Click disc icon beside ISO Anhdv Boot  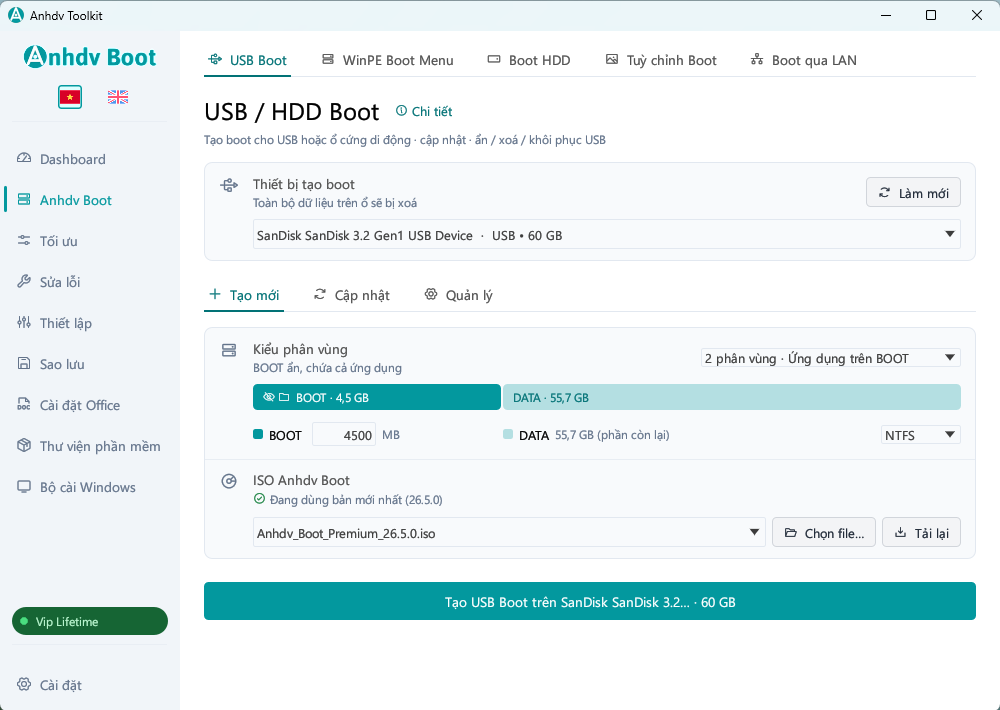(229, 481)
